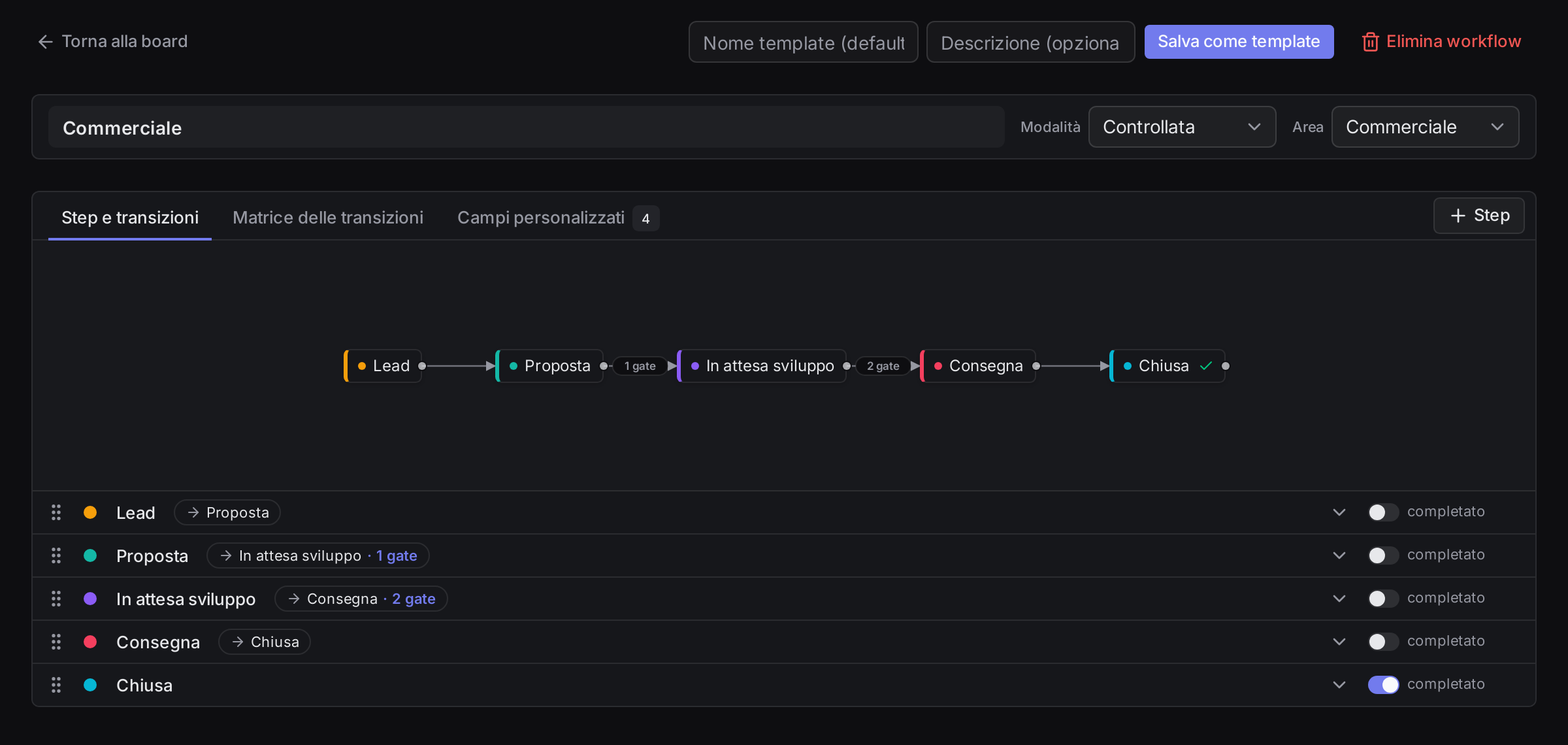1568x745 pixels.
Task: Click the trash icon for Elimina workflow
Action: coord(1370,42)
